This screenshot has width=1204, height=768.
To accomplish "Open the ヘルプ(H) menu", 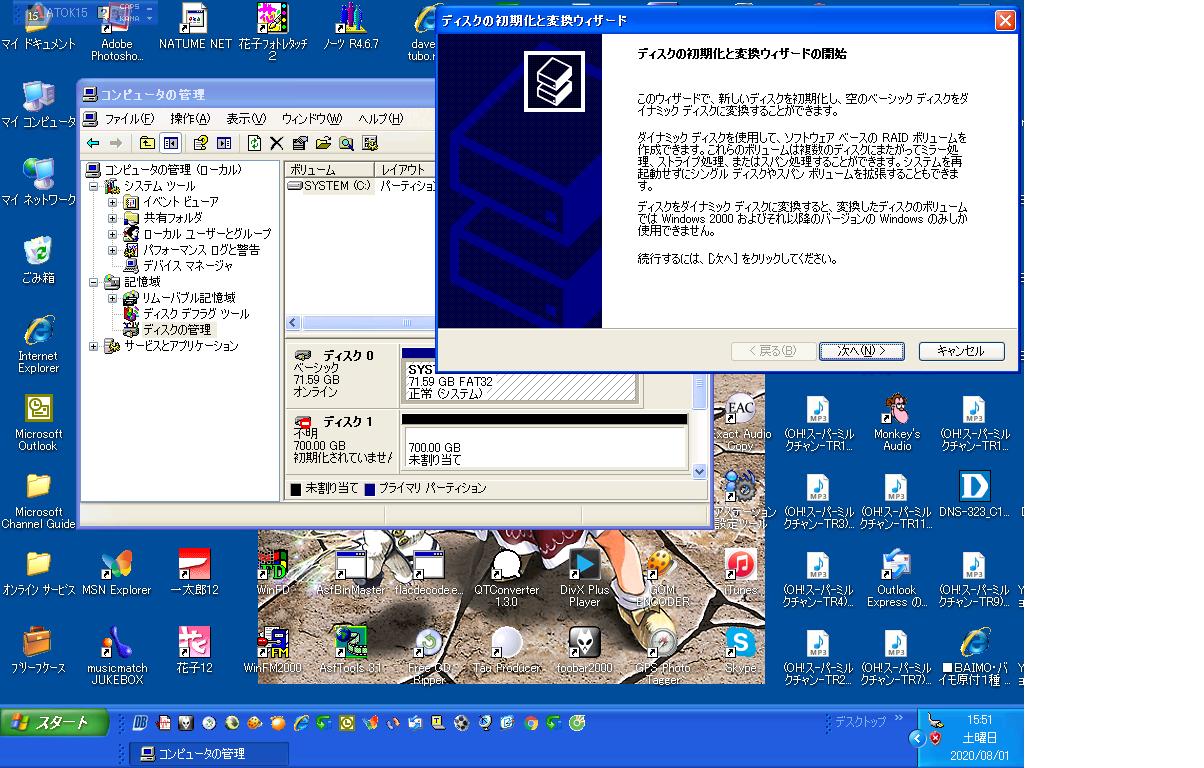I will 380,118.
